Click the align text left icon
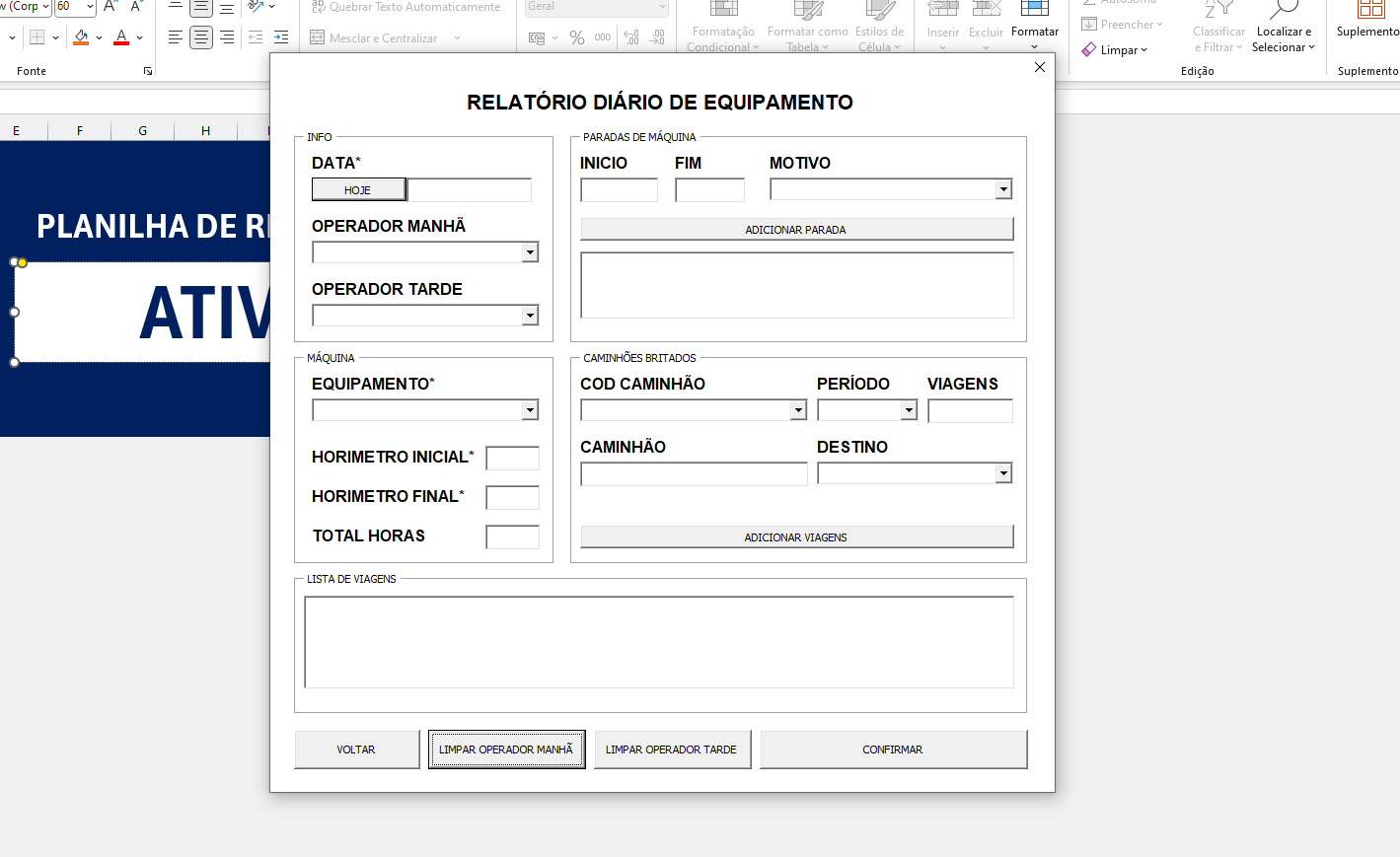 (176, 37)
